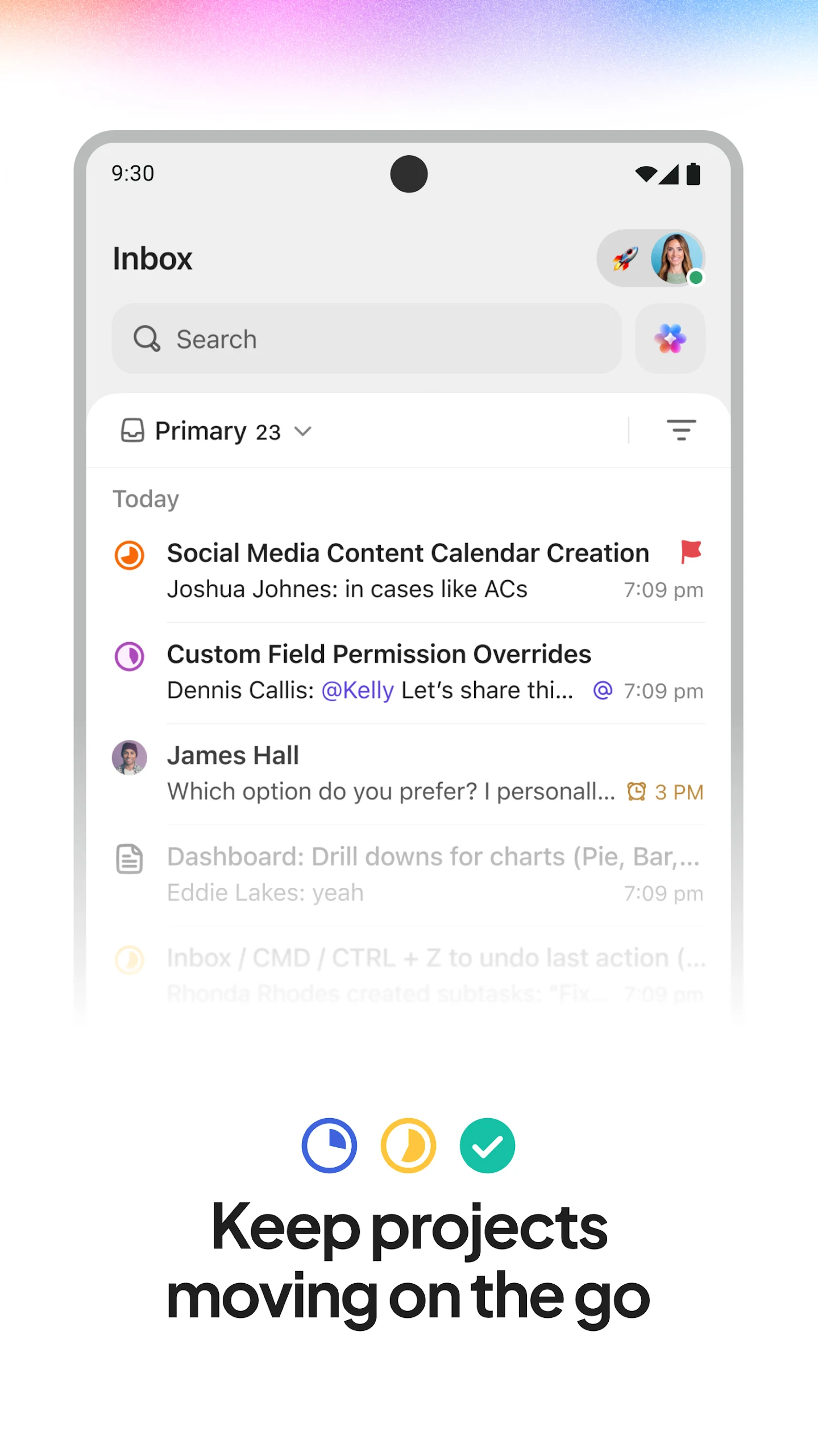The height and width of the screenshot is (1456, 818).
Task: Click James Hall's avatar photo
Action: coord(130,757)
